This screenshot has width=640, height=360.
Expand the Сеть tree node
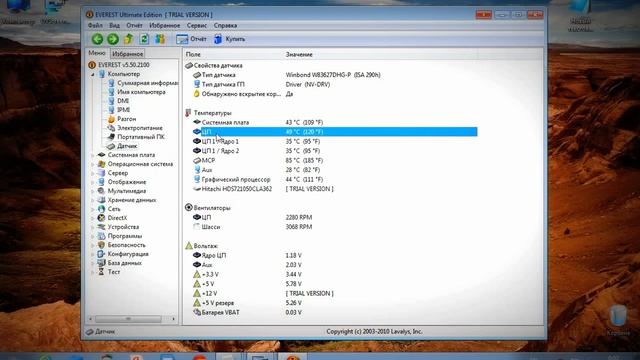point(93,209)
